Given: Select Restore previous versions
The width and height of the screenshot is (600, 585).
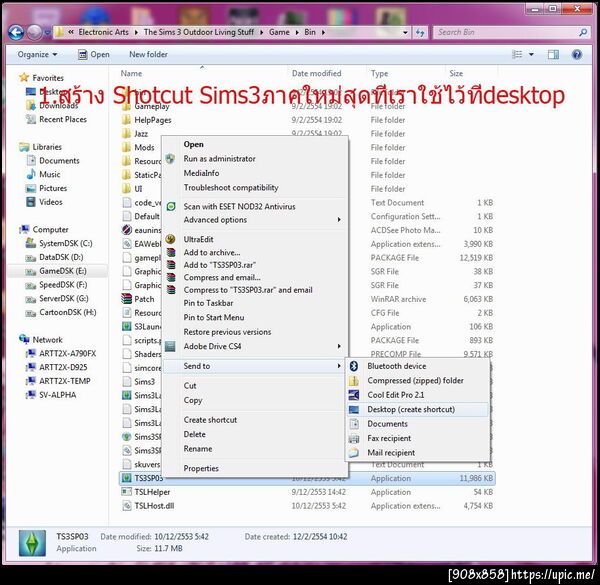Looking at the screenshot, I should pyautogui.click(x=227, y=332).
